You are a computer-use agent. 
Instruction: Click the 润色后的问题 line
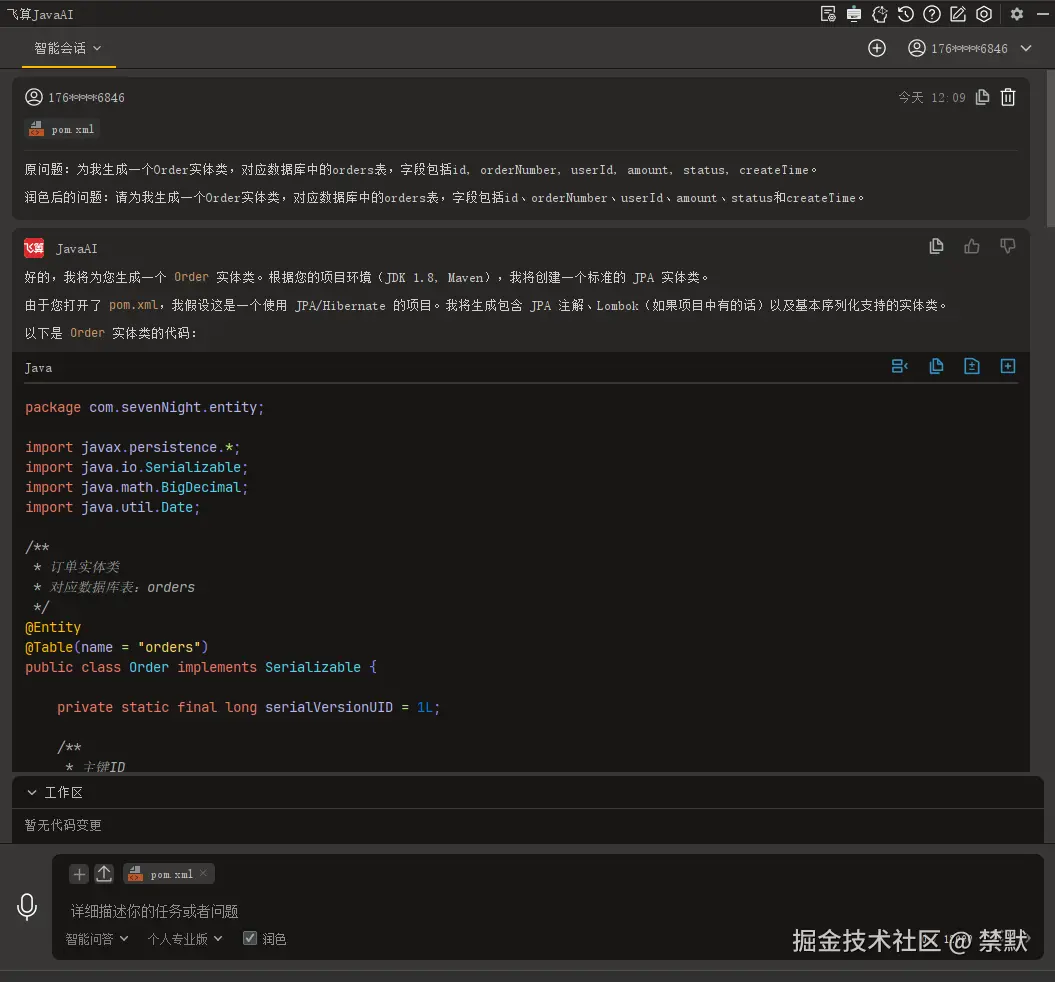[444, 198]
